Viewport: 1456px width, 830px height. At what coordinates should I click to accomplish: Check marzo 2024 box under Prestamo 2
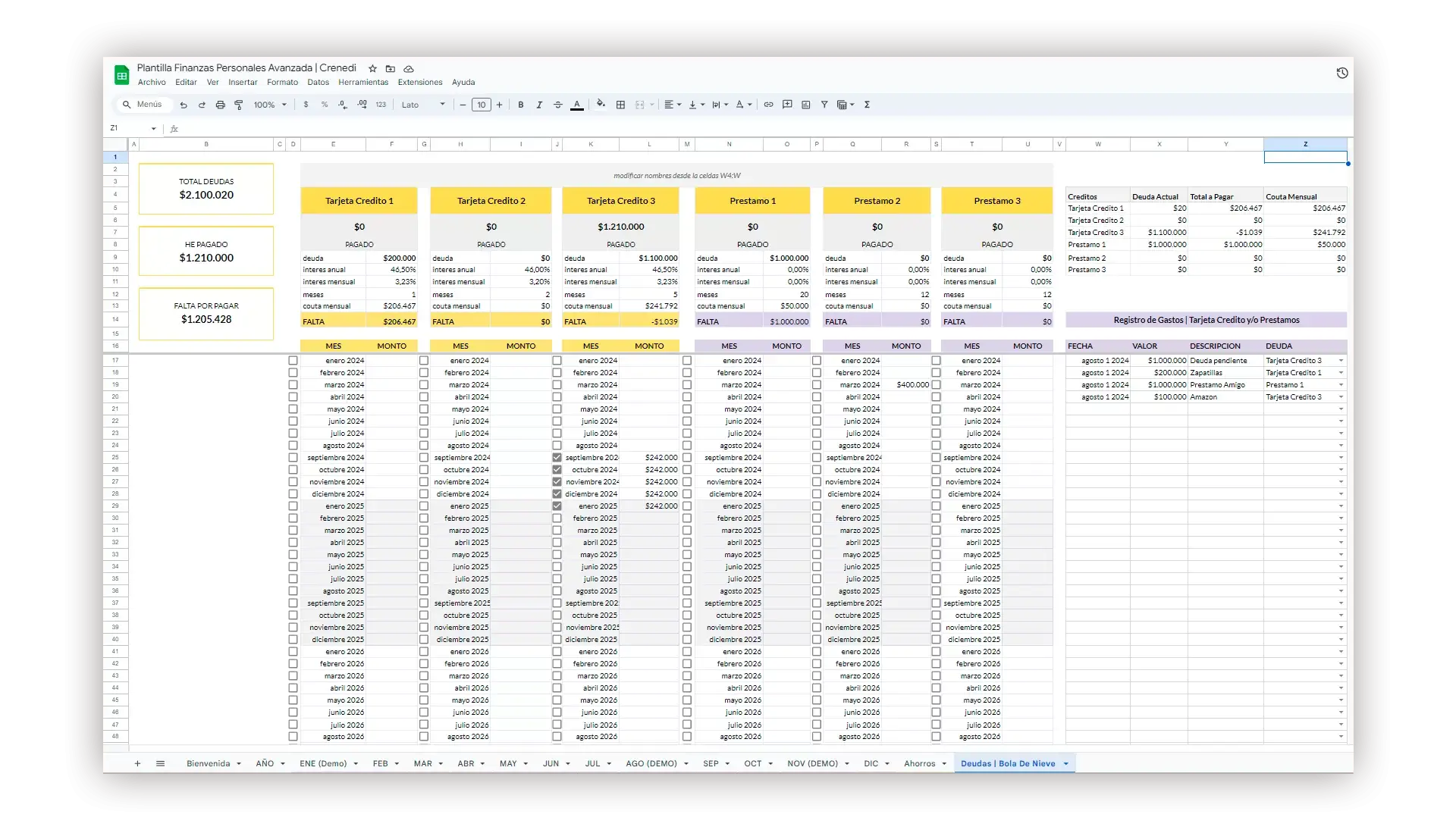[x=817, y=385]
